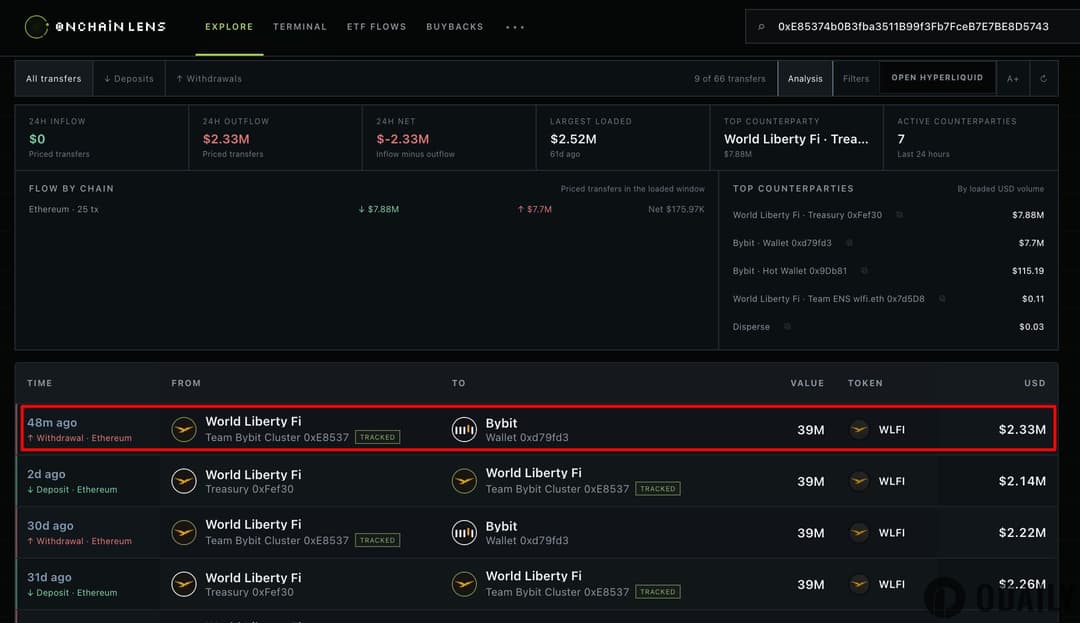Screen dimensions: 1080x623
Task: Click the refresh transfers icon
Action: click(x=1043, y=78)
